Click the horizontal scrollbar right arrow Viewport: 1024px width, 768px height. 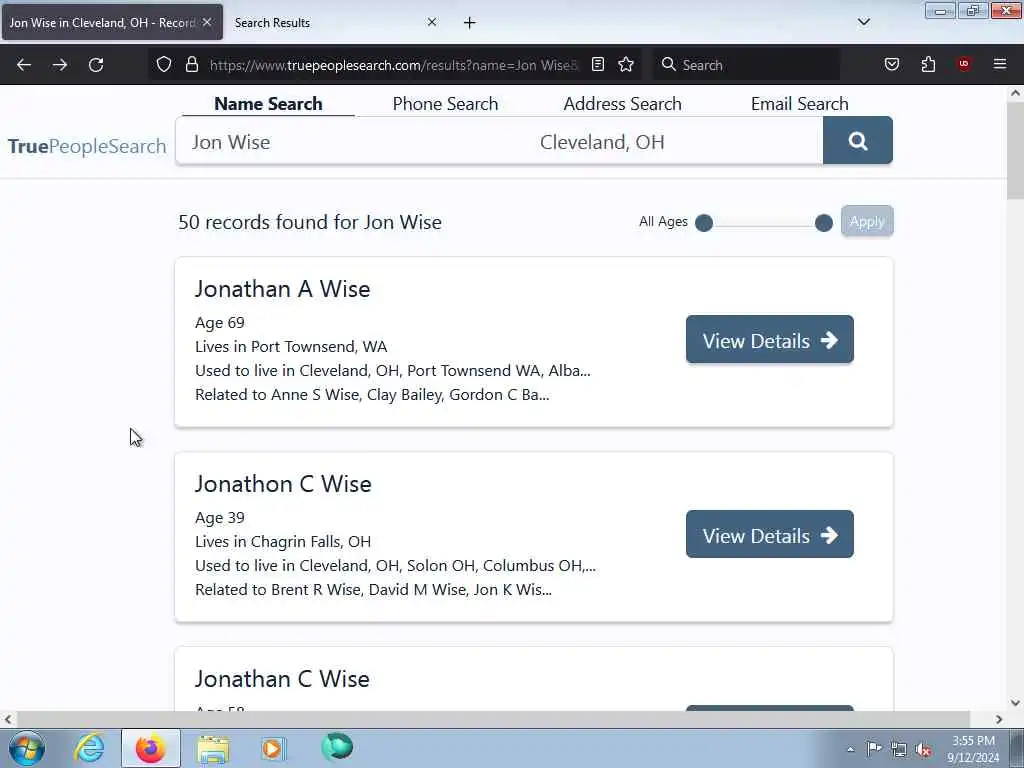click(x=999, y=720)
